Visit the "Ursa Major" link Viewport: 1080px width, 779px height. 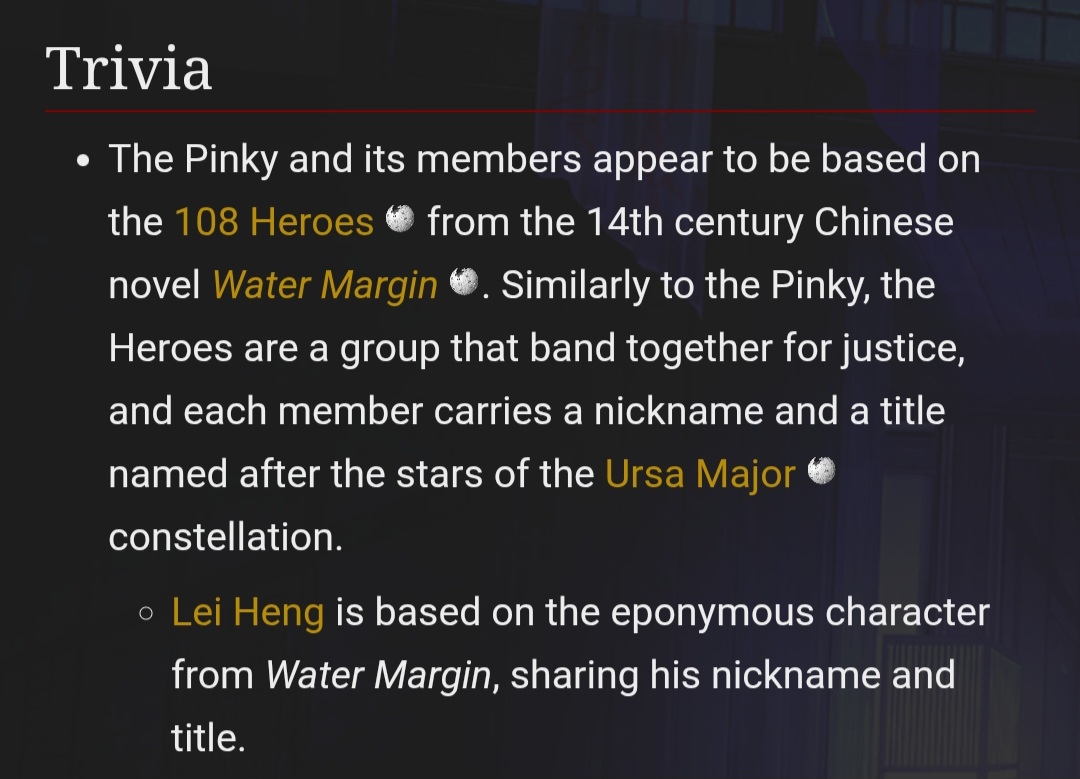700,473
